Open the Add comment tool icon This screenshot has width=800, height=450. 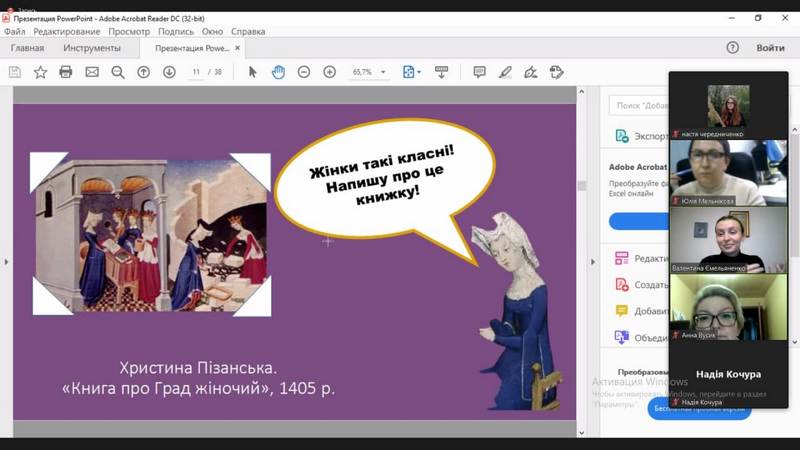pos(621,311)
